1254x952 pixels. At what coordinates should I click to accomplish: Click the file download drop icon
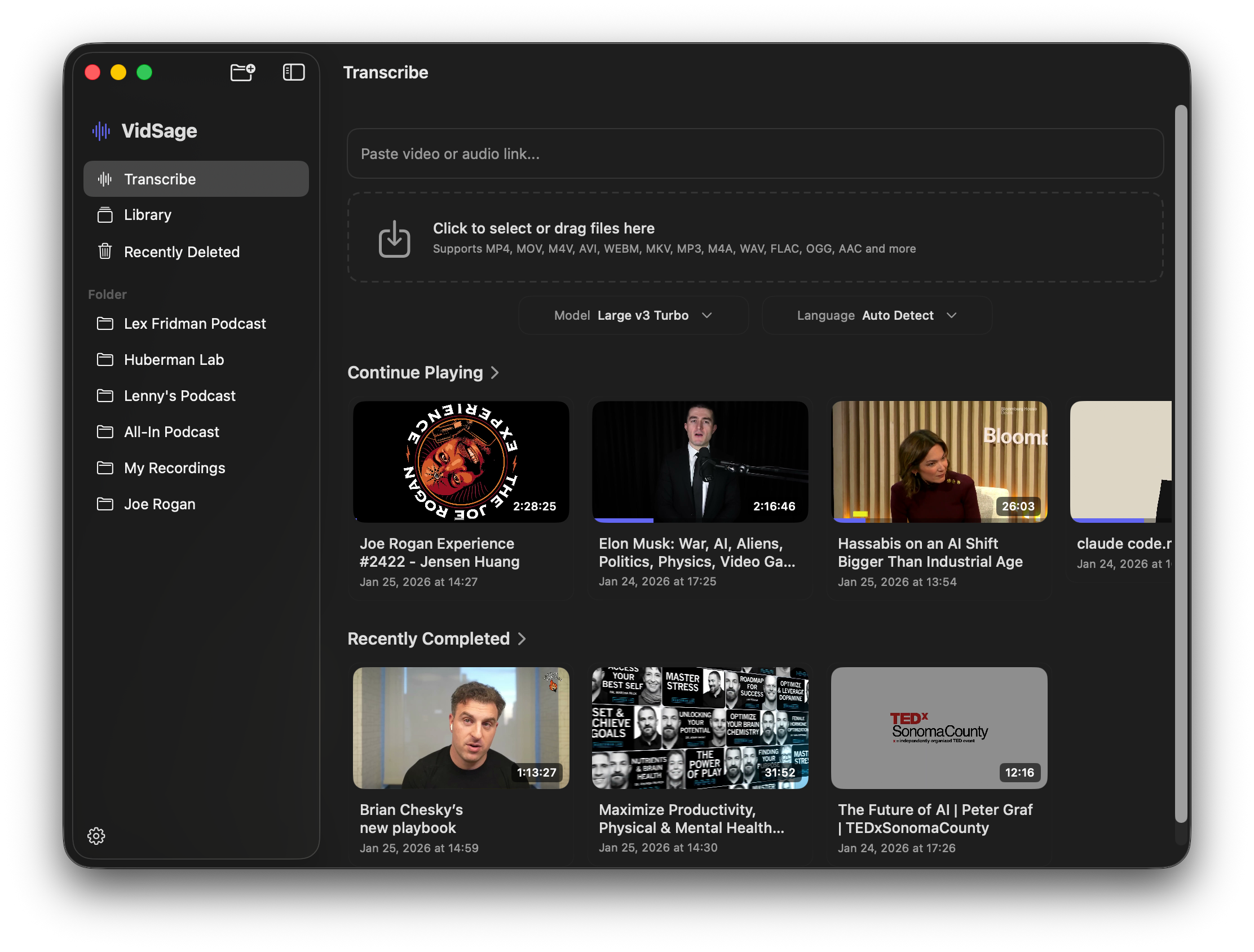(x=394, y=239)
